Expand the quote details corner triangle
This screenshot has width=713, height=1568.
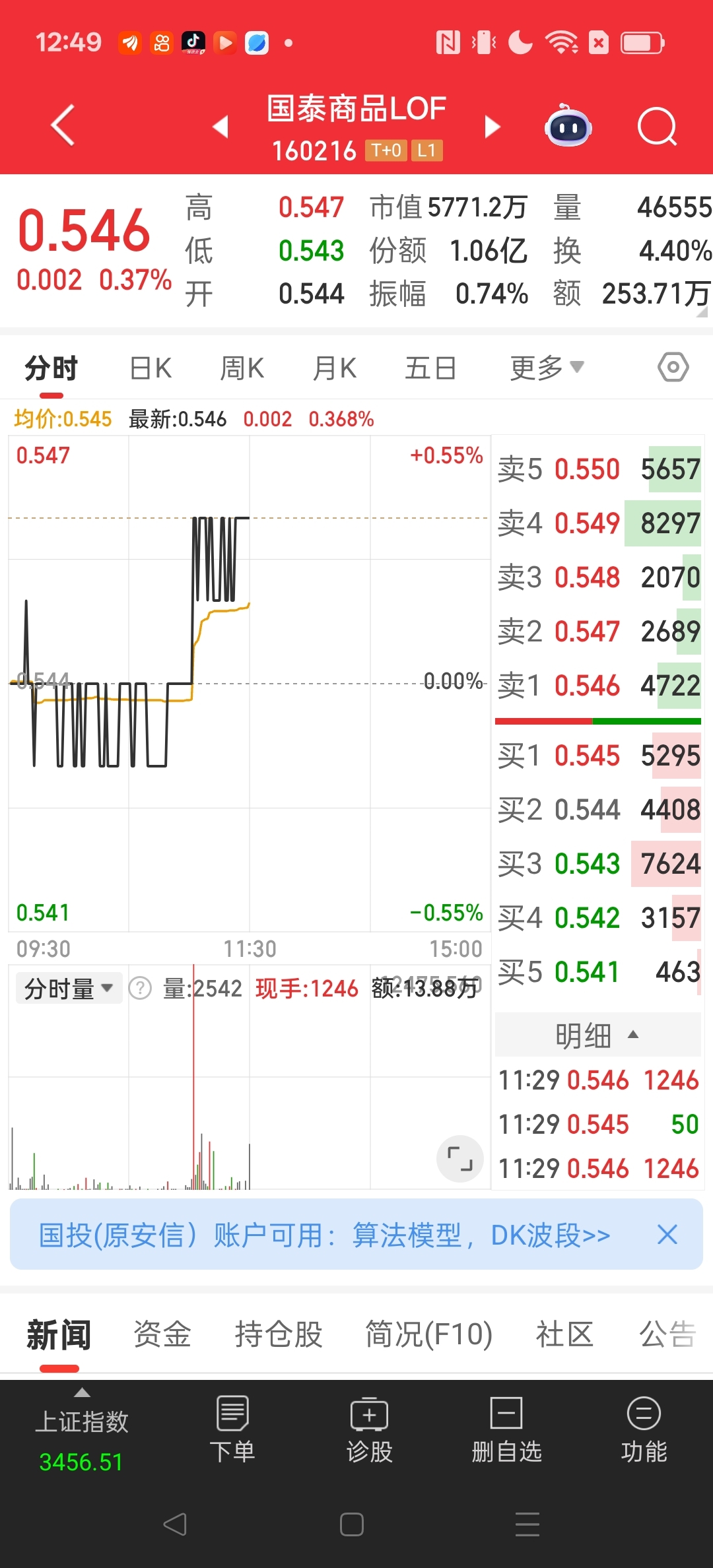tap(701, 311)
